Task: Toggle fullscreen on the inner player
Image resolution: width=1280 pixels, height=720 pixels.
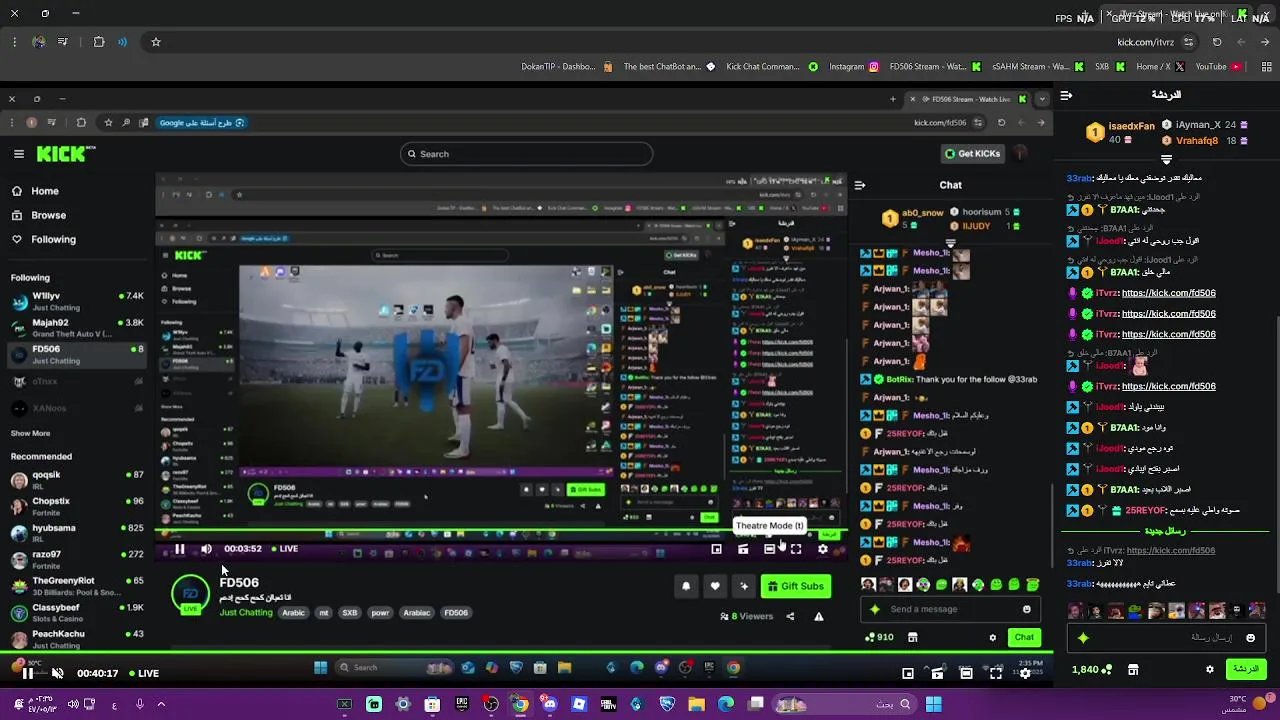Action: (x=796, y=548)
